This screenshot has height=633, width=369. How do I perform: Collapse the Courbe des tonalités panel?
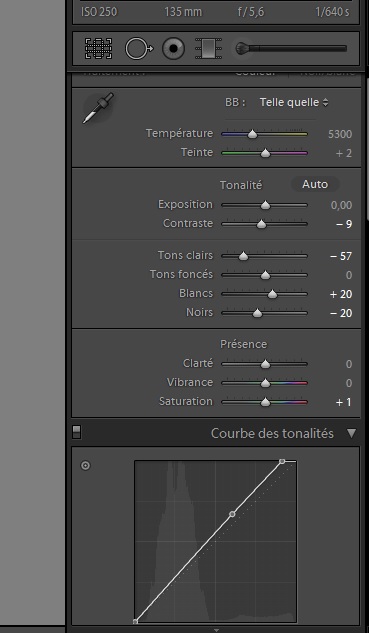[352, 433]
